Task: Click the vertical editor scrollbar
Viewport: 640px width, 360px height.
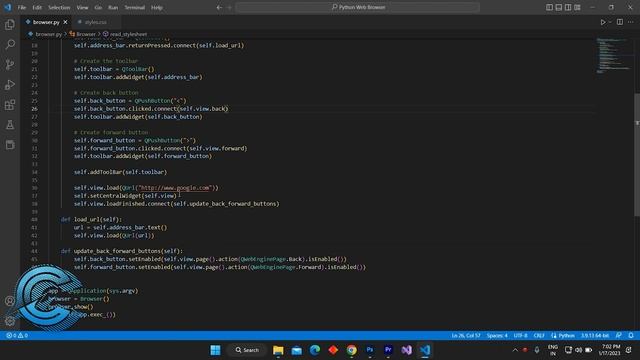Action: point(637,155)
